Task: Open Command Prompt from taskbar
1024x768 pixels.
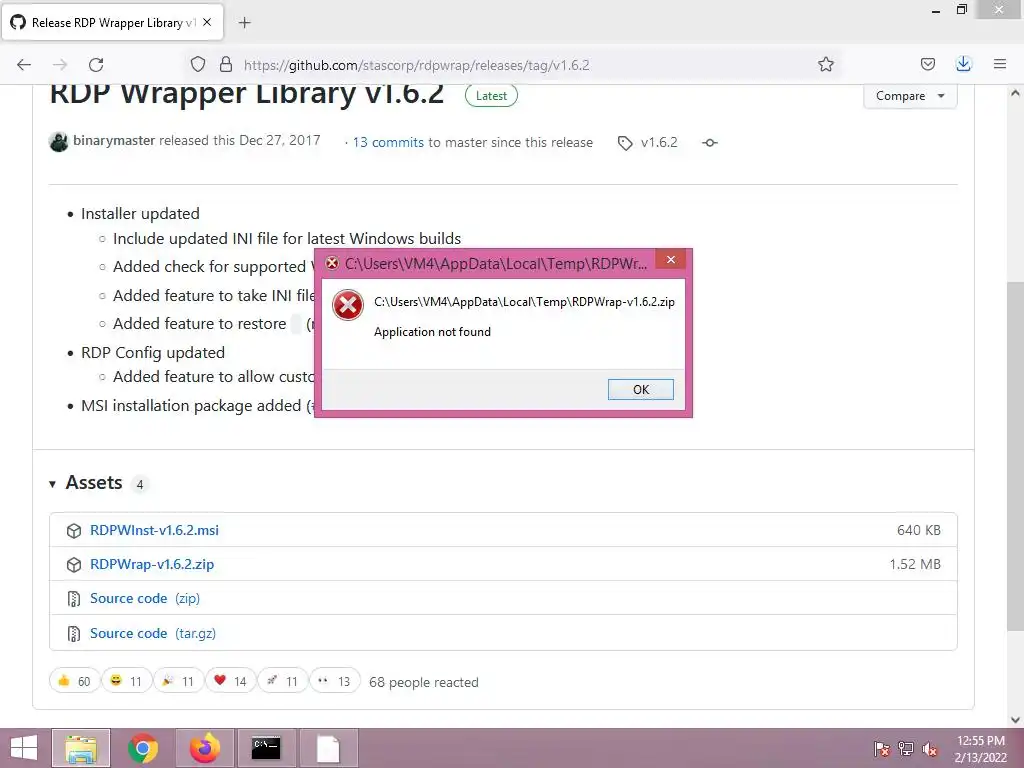Action: 266,748
